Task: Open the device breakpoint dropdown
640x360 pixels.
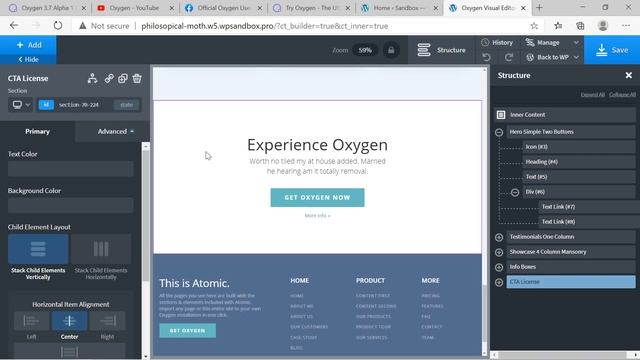Action: [21, 105]
